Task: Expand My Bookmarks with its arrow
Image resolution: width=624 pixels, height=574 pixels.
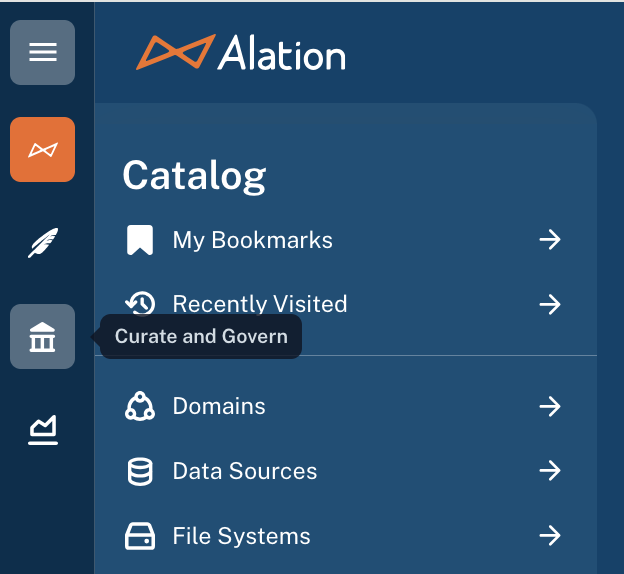Action: pyautogui.click(x=550, y=240)
